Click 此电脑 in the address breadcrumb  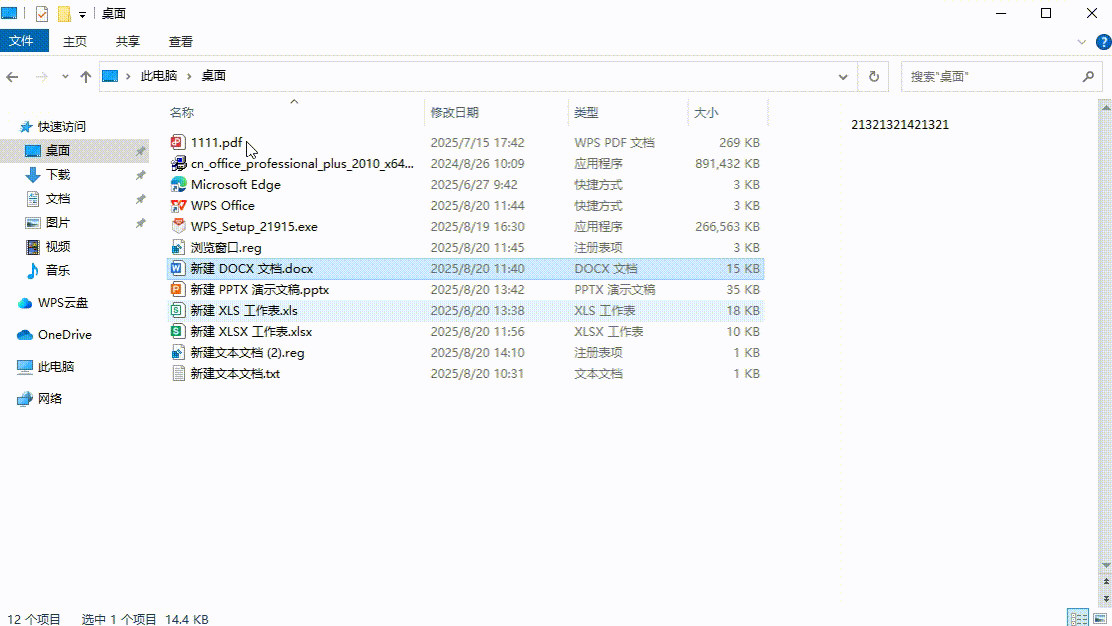[x=159, y=76]
